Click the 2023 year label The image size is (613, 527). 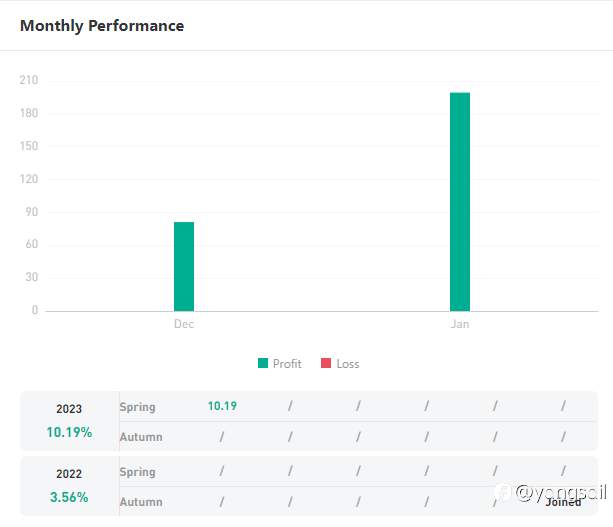(69, 409)
